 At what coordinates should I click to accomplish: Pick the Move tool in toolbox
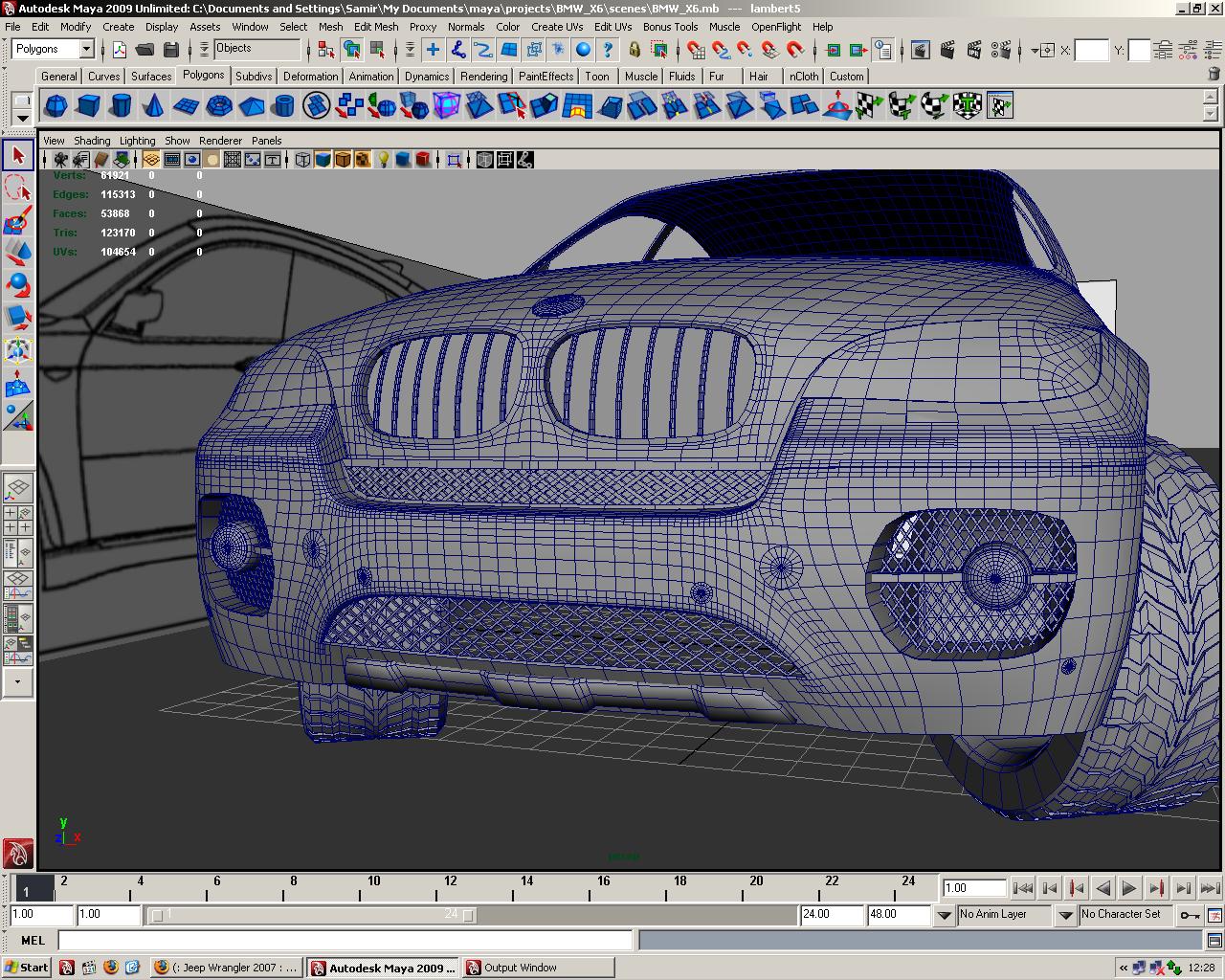tap(18, 253)
